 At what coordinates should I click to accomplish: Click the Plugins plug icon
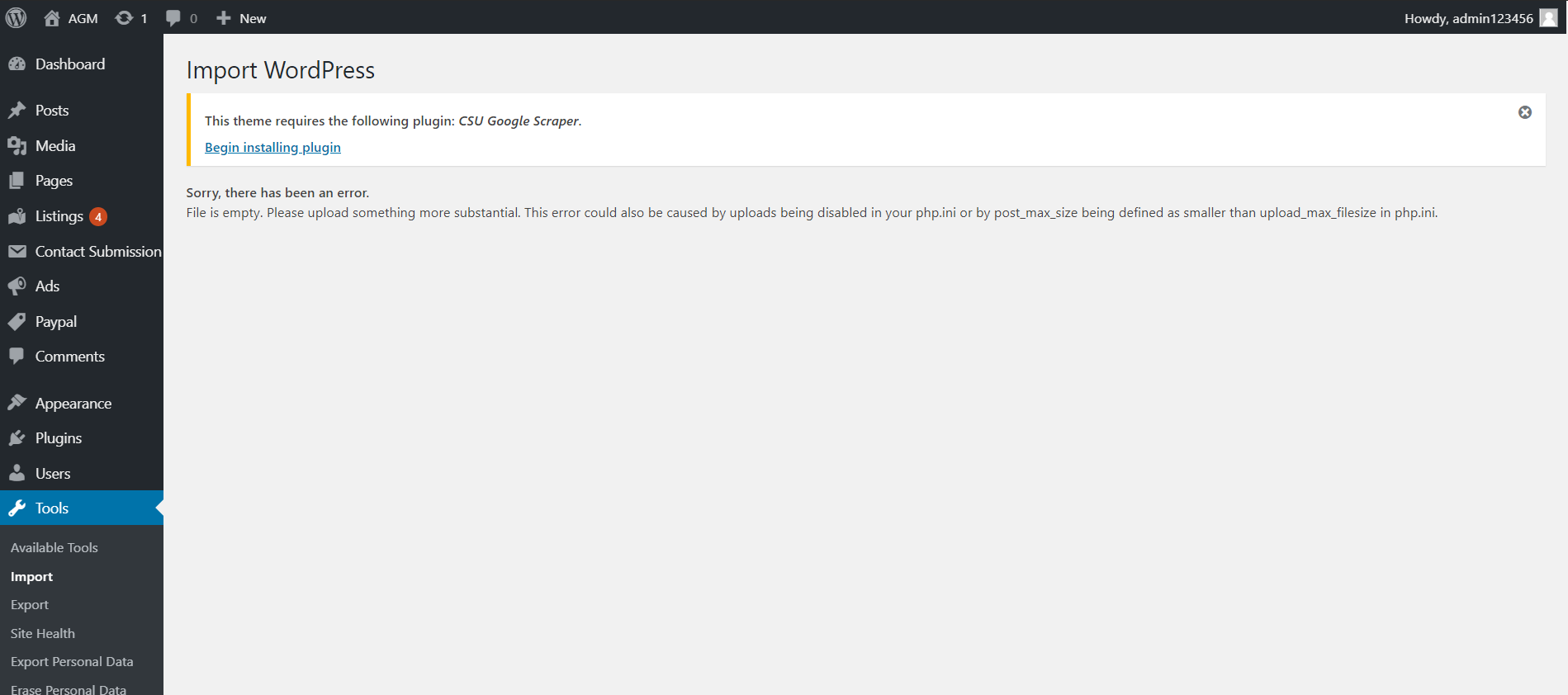click(17, 438)
